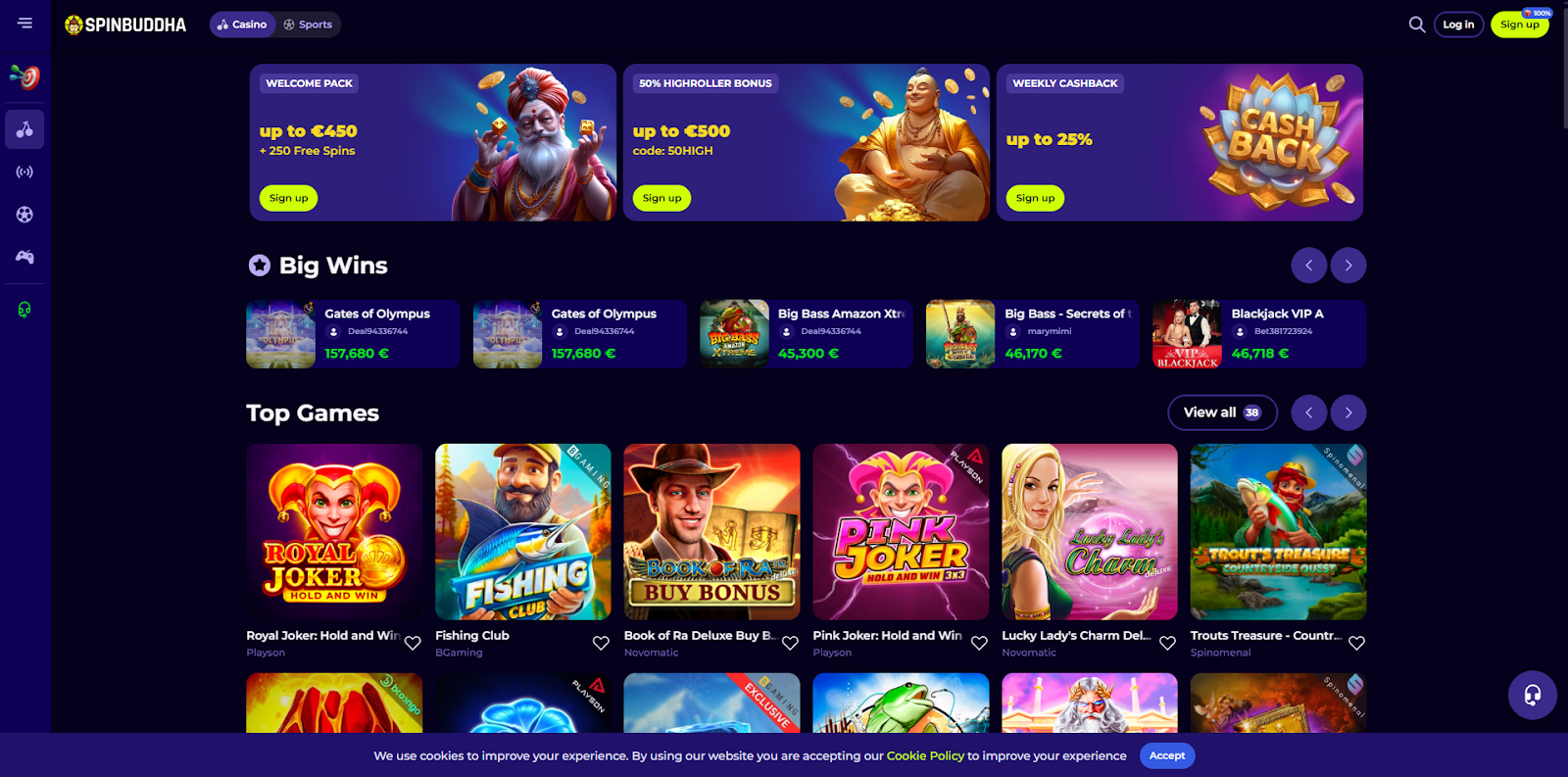This screenshot has height=777, width=1568.
Task: Accept the cookie notice
Action: (1167, 755)
